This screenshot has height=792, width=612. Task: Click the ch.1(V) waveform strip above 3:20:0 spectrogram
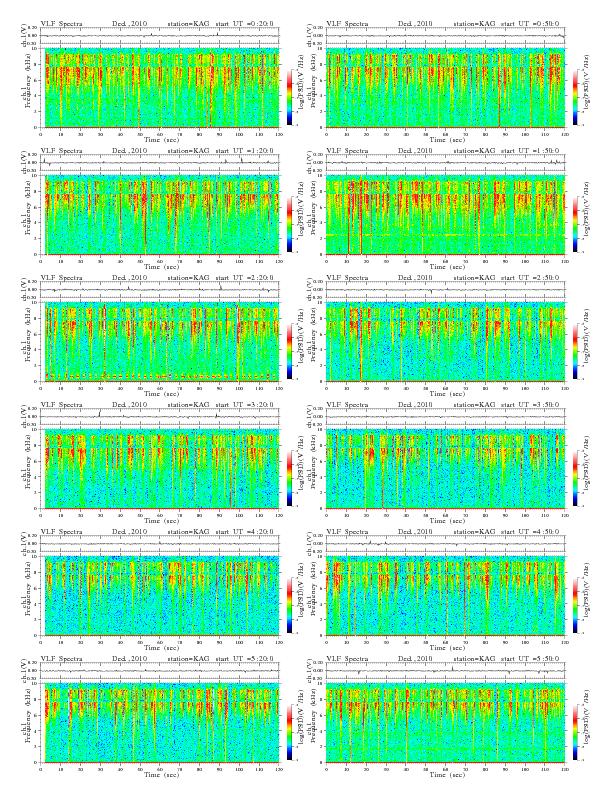click(x=160, y=417)
